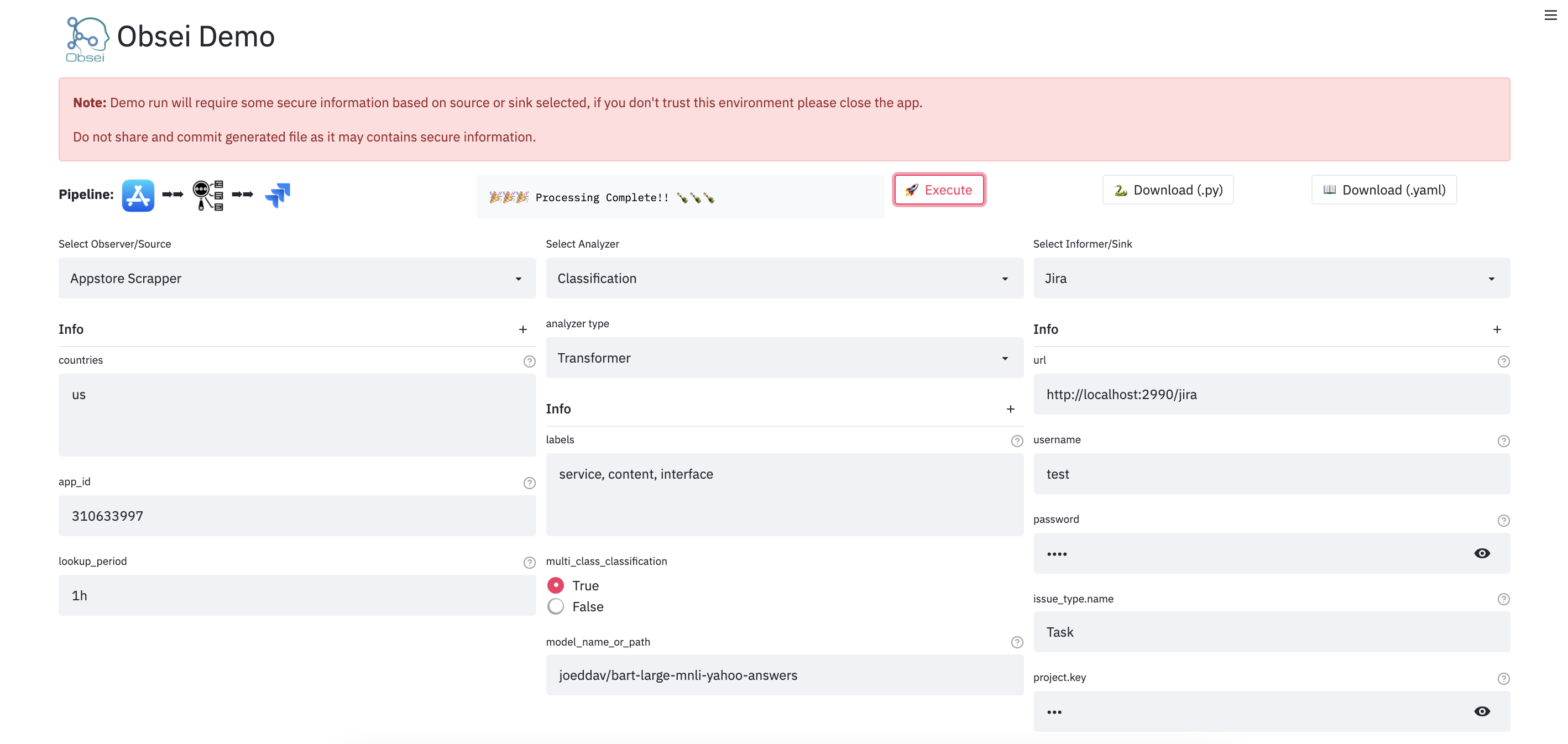
Task: Click the rocket icon on the Execute button
Action: click(911, 189)
